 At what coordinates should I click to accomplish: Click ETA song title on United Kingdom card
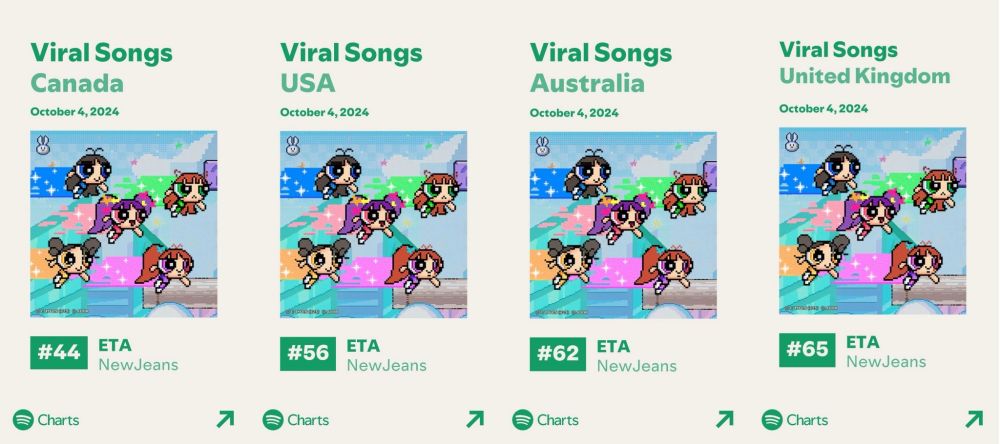click(863, 342)
